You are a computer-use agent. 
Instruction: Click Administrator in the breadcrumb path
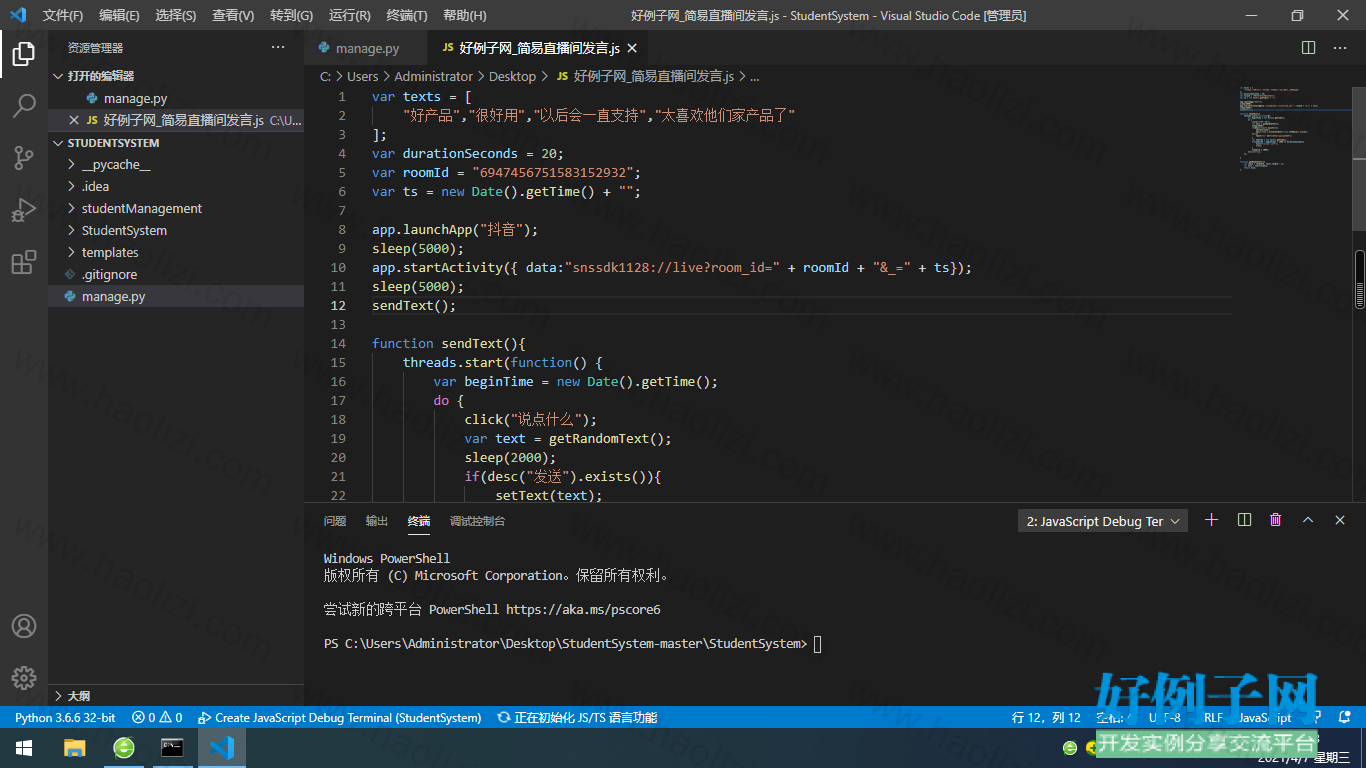[x=433, y=76]
